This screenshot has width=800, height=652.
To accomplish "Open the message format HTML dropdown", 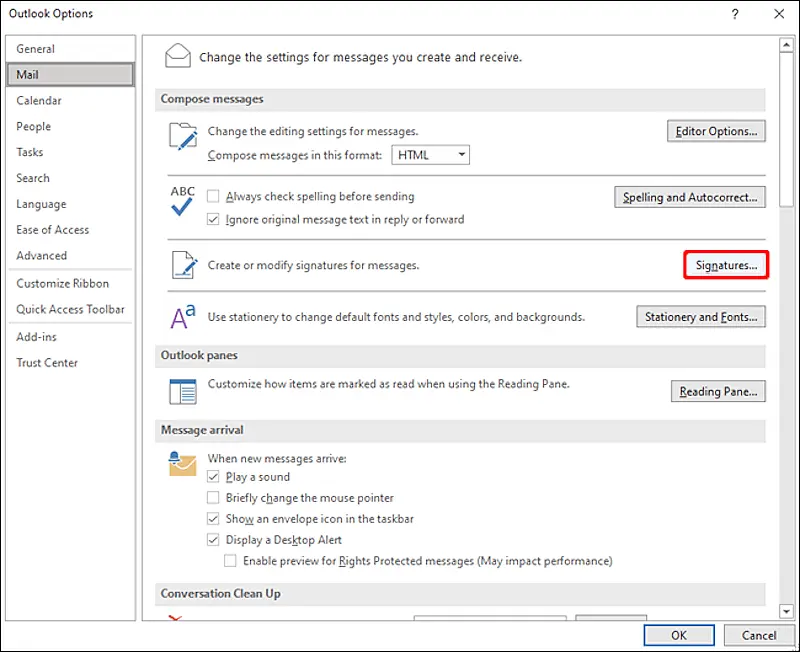I will click(462, 155).
